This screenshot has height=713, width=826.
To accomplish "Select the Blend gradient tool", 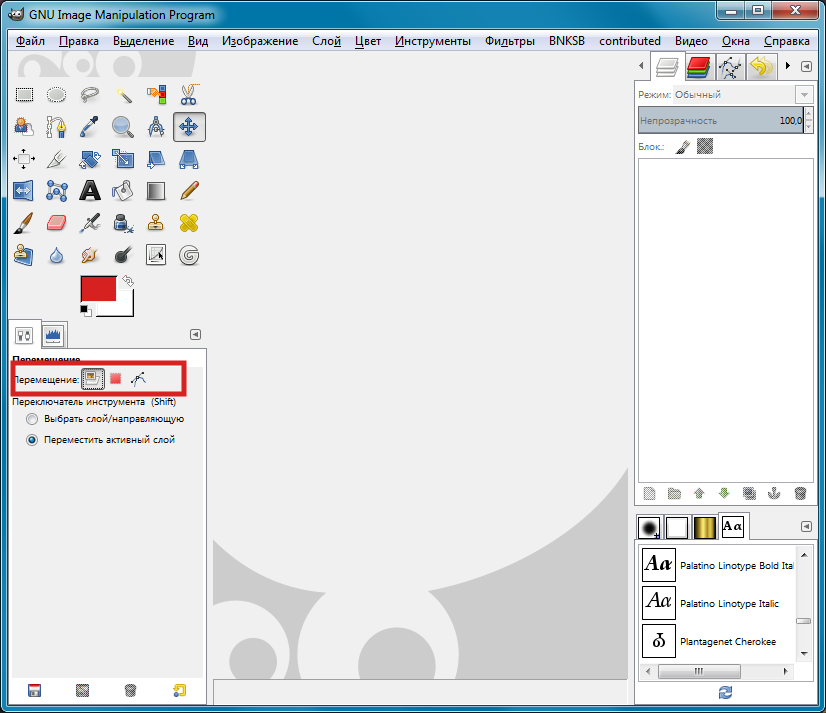I will tap(156, 191).
